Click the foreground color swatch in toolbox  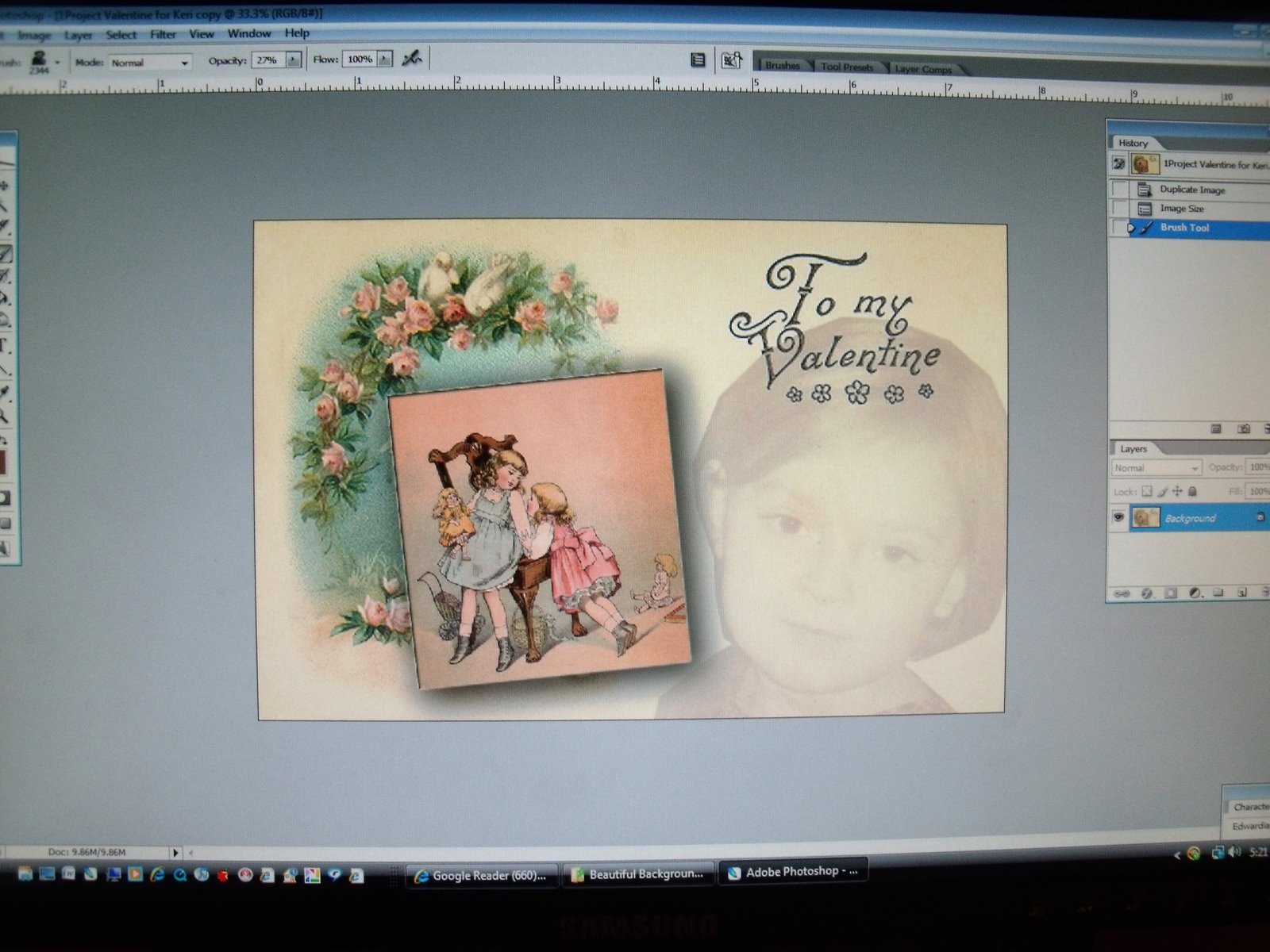tap(2, 463)
